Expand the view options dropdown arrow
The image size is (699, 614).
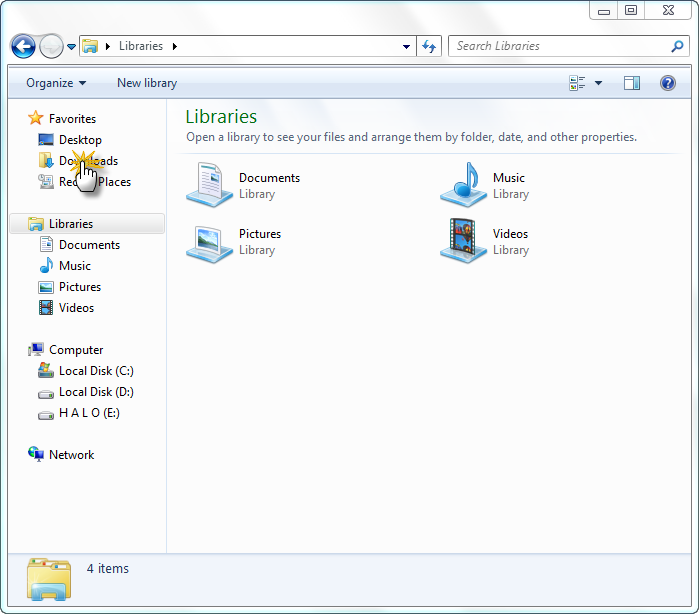tap(599, 83)
